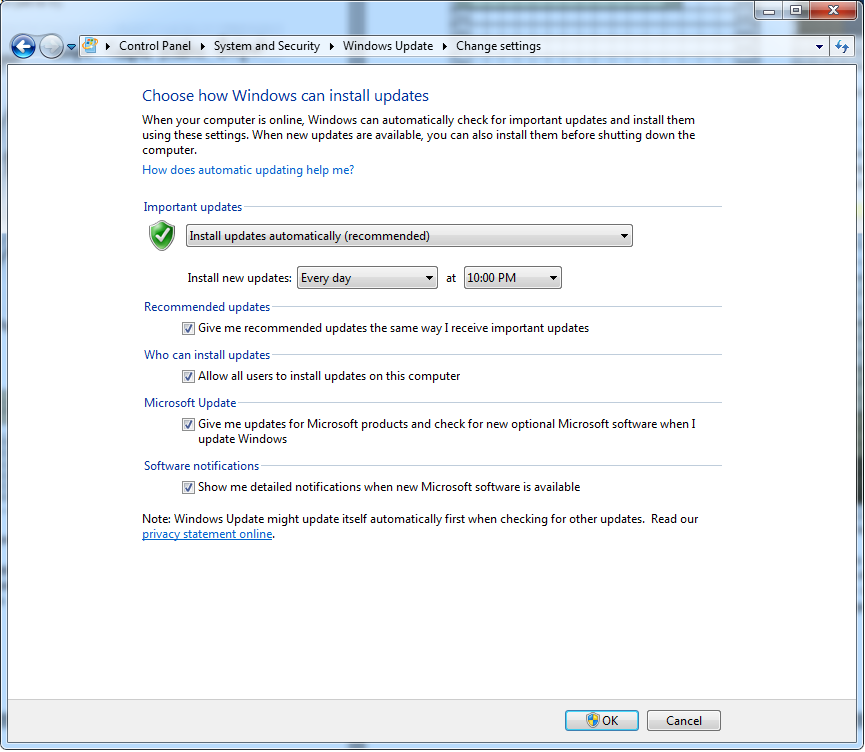Toggle 'Show me detailed notifications' checkbox
This screenshot has height=752, width=865.
(x=188, y=487)
